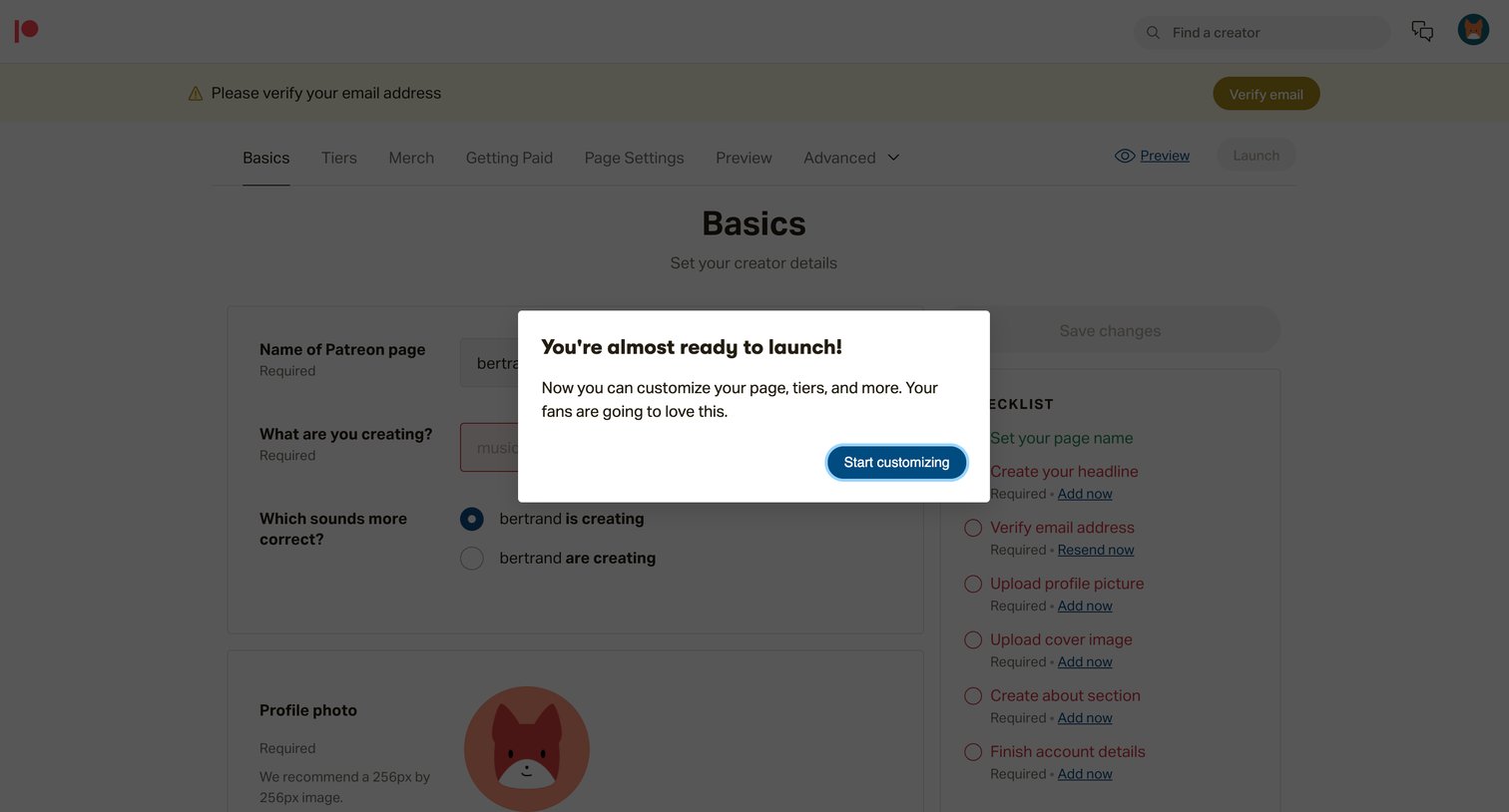Click the Patreon logo icon
The image size is (1509, 812).
click(26, 31)
